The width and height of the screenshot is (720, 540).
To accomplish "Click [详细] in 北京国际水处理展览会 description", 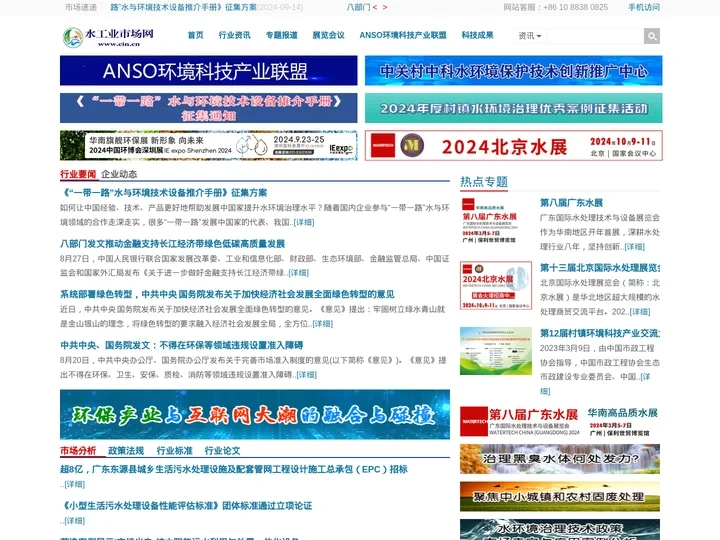I will click(640, 312).
